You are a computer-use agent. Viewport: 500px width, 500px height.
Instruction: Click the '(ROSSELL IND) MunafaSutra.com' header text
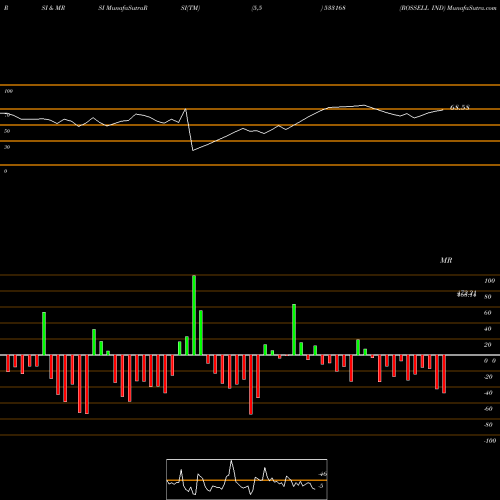pyautogui.click(x=448, y=8)
